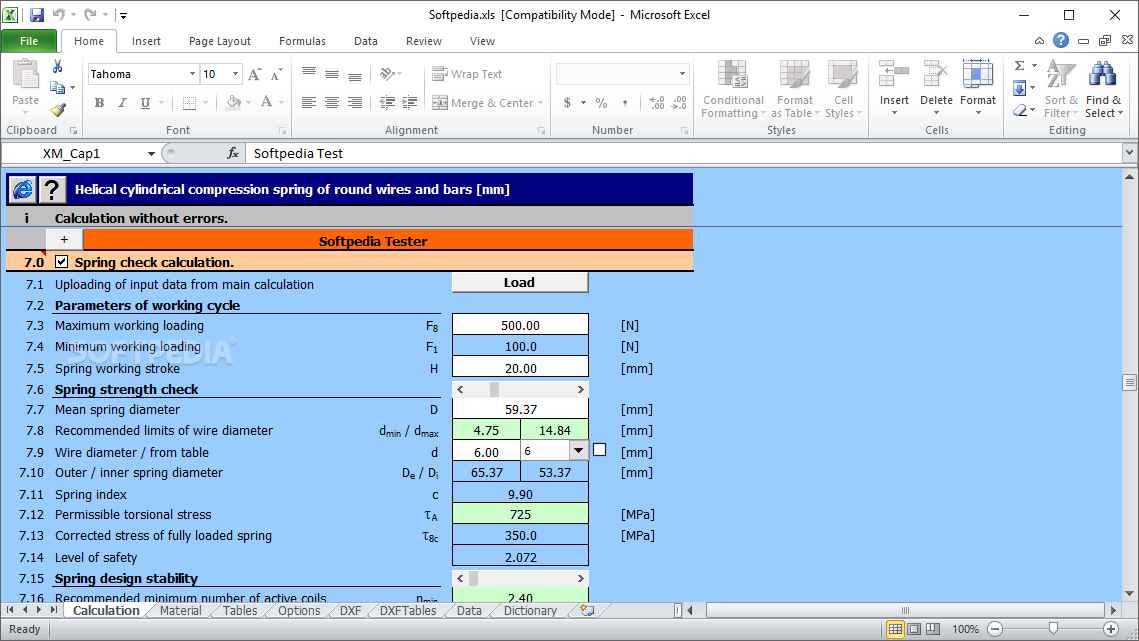Save the workbook from quick access toolbar
The image size is (1139, 641).
36,15
